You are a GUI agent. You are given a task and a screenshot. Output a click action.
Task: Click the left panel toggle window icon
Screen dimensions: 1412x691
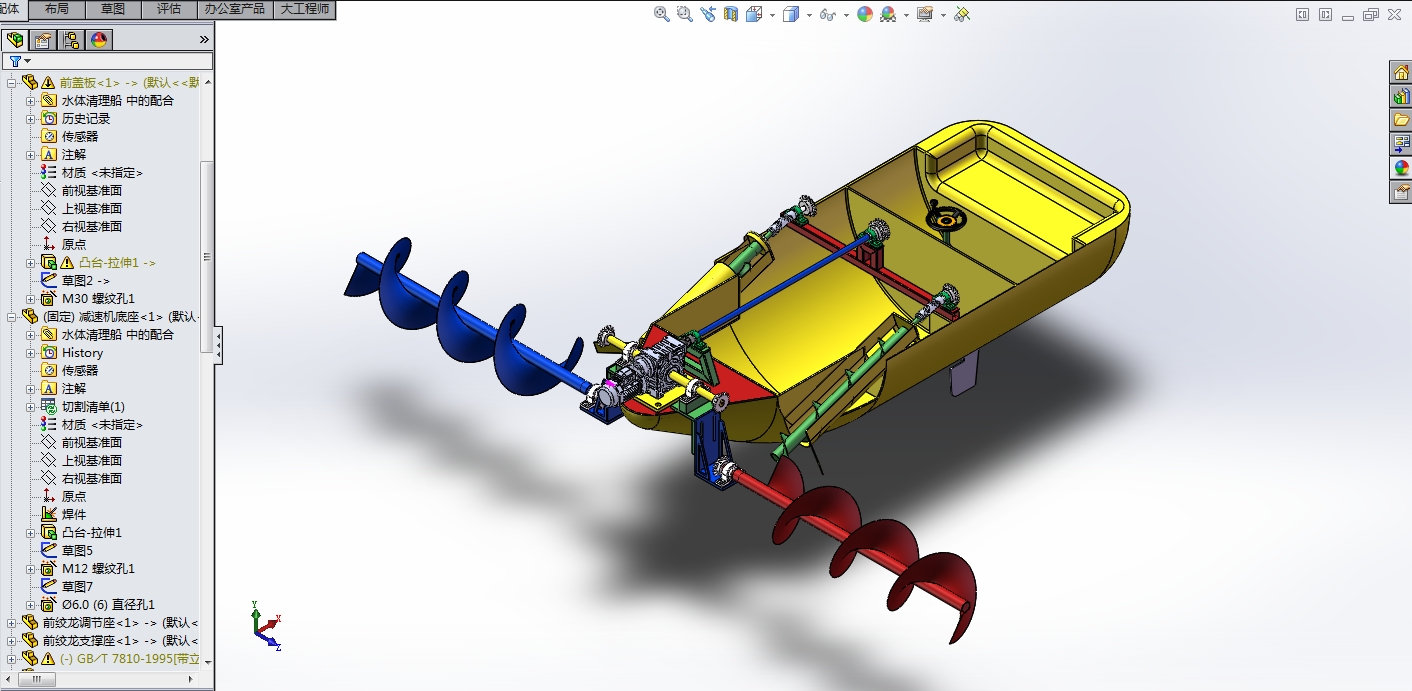click(1302, 14)
